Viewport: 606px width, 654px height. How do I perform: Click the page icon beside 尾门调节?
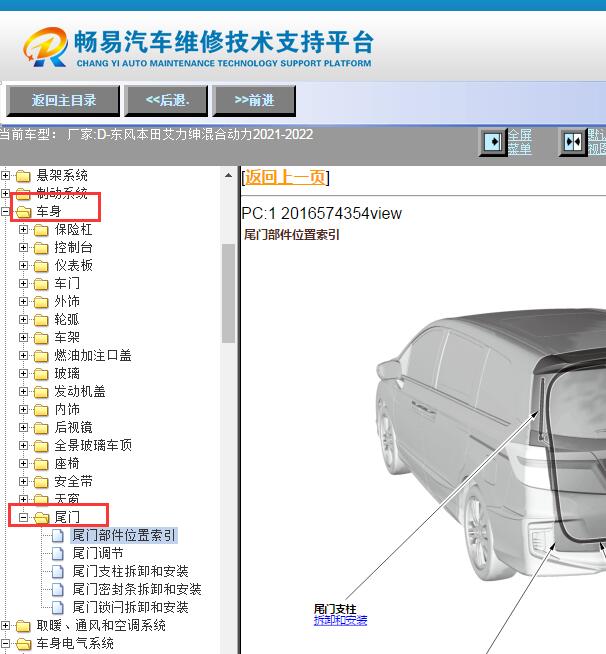tap(58, 553)
